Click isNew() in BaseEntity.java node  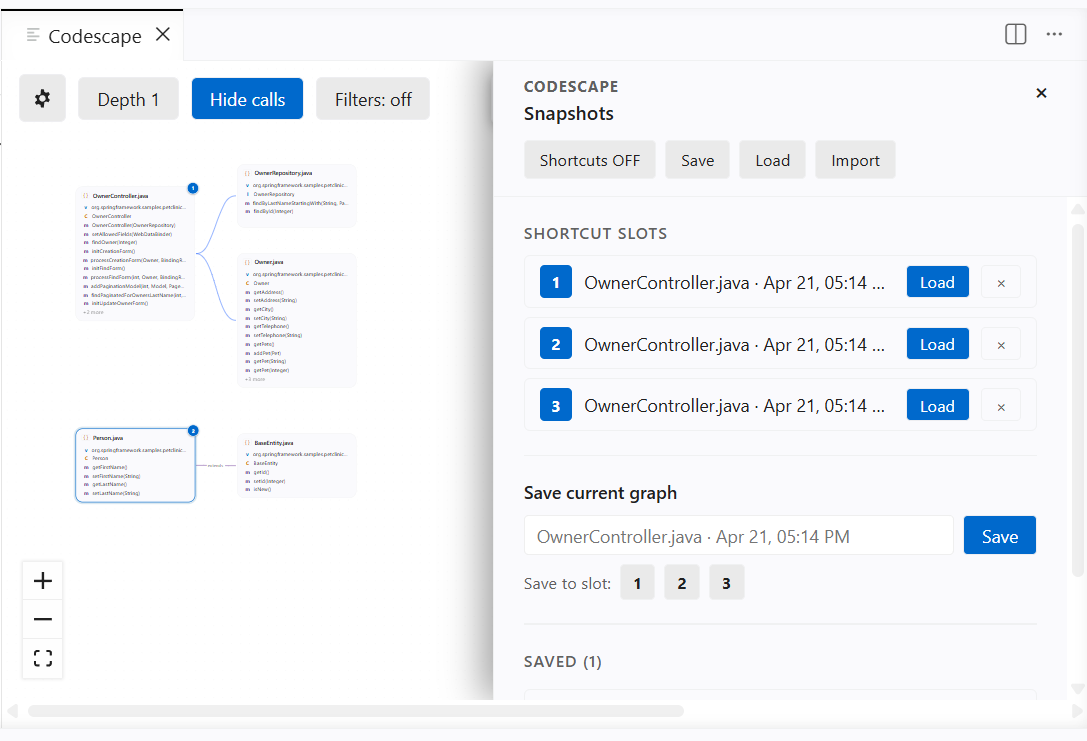(261, 489)
